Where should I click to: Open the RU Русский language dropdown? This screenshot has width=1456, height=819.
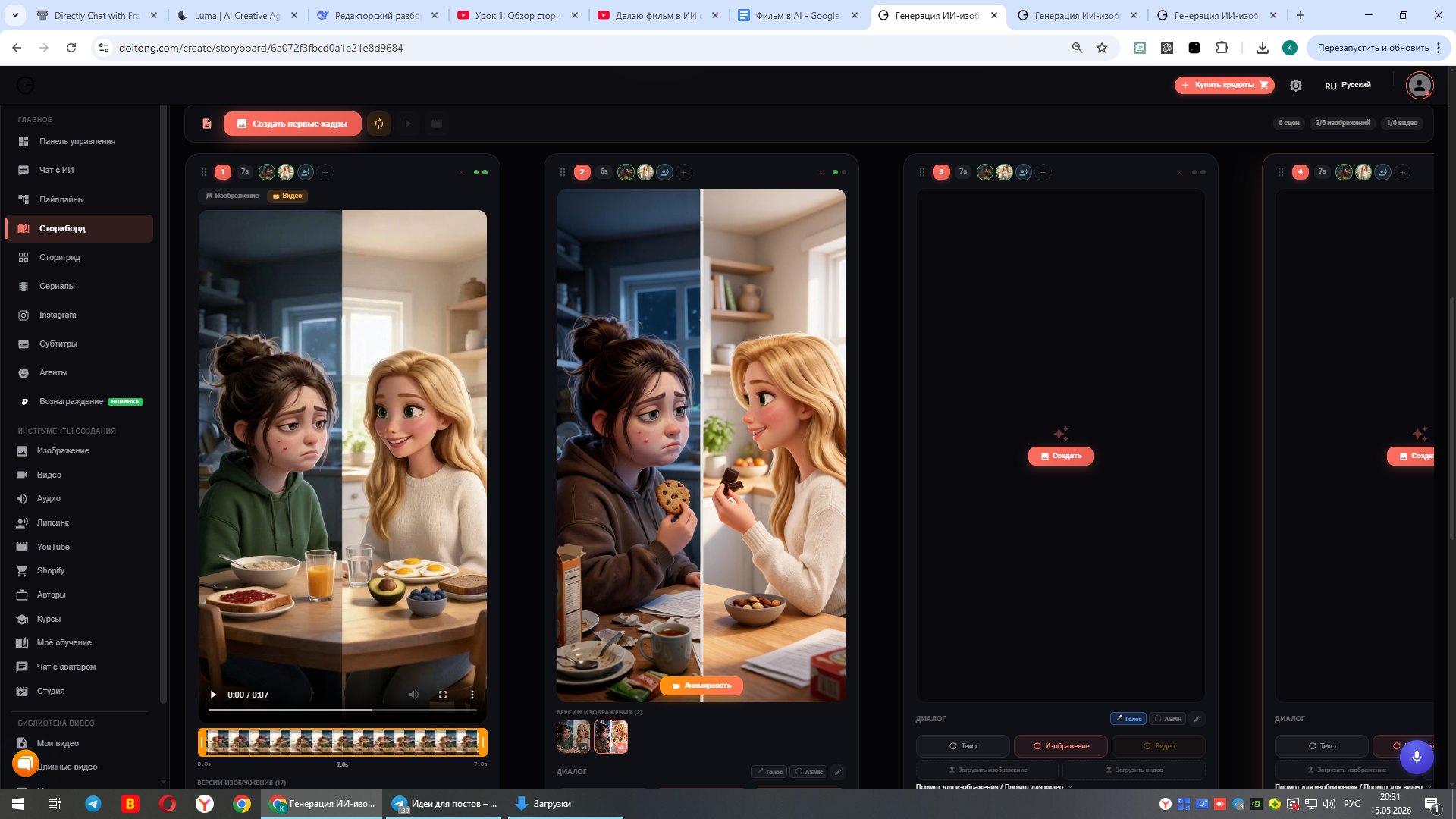1348,86
